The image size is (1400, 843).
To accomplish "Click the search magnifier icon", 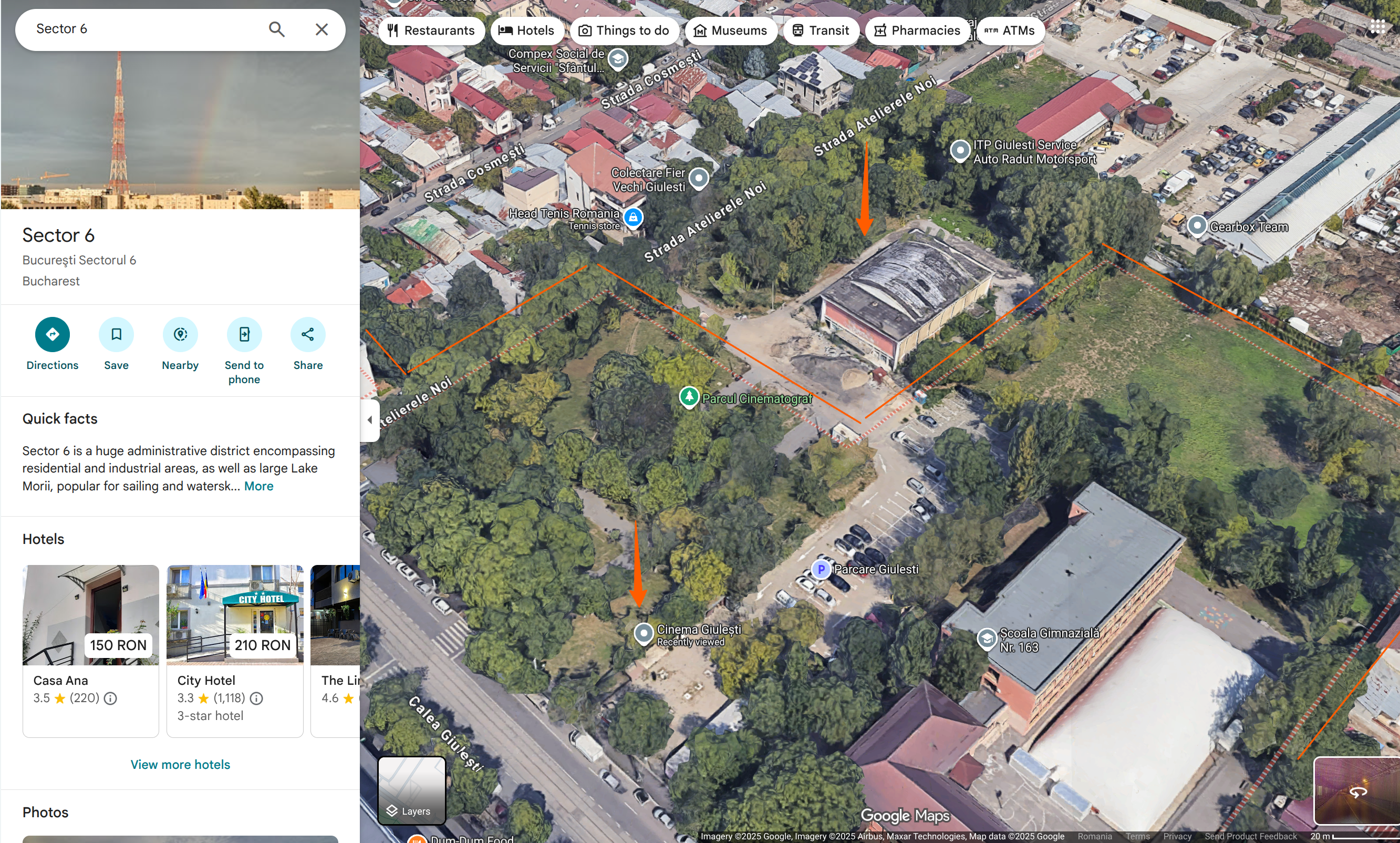I will click(x=276, y=29).
